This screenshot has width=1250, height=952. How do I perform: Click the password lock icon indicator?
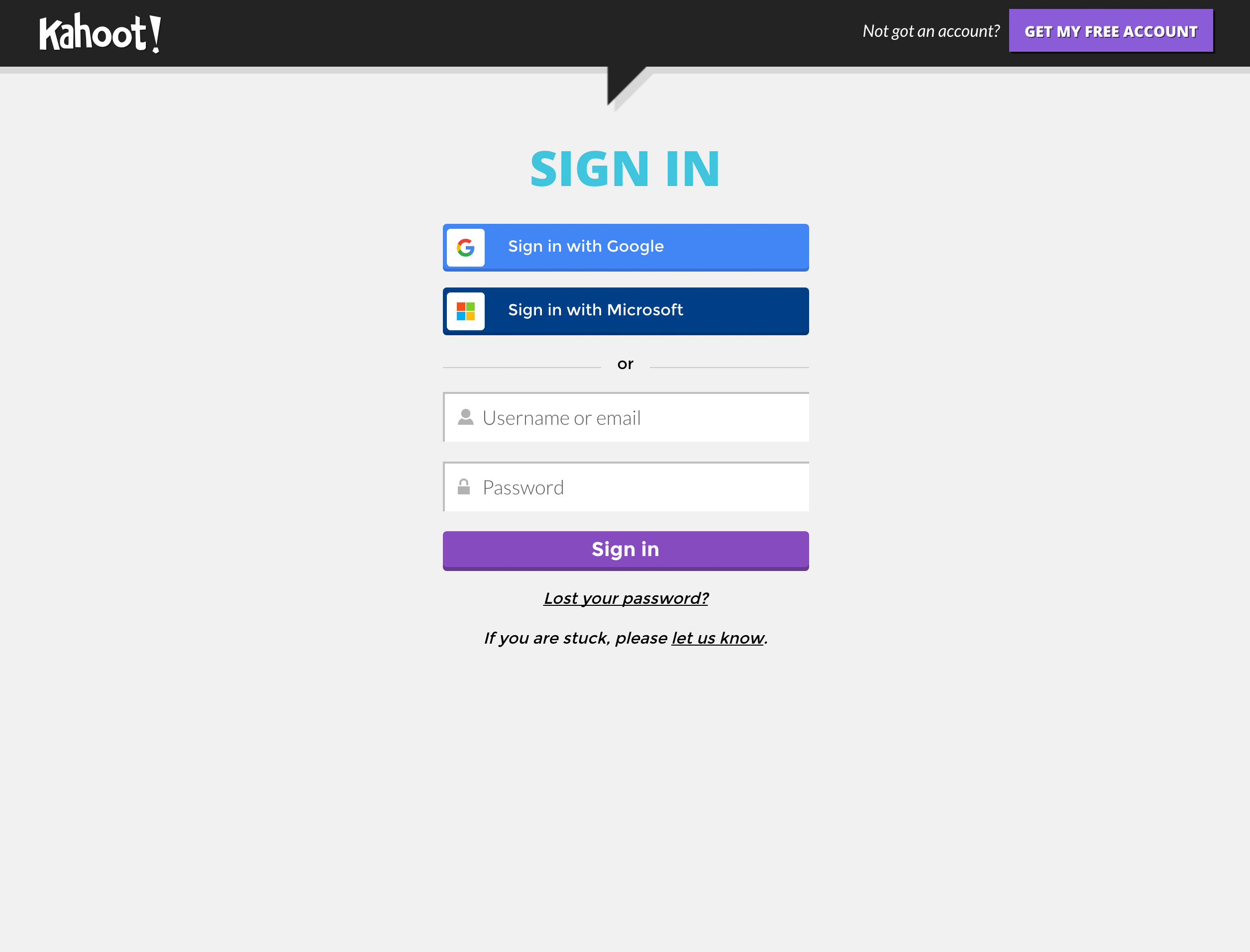464,488
